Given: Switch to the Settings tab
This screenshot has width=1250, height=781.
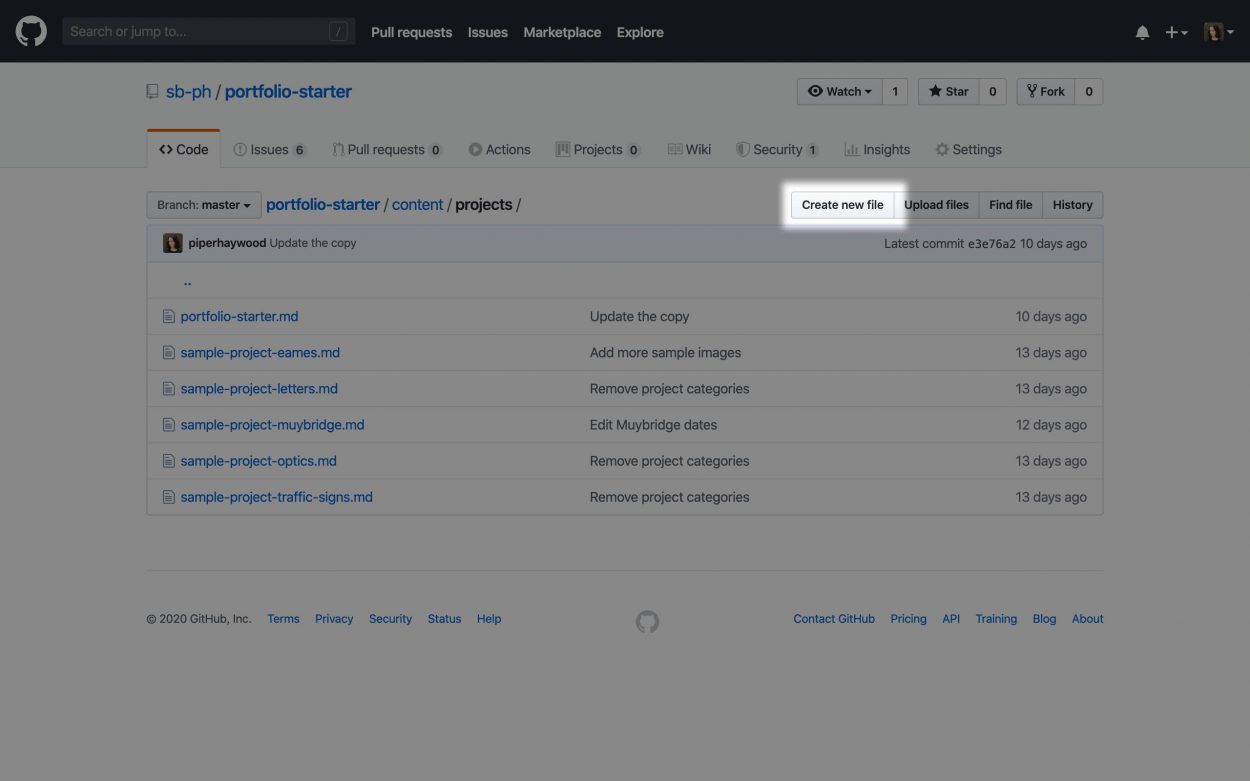Looking at the screenshot, I should [x=968, y=149].
